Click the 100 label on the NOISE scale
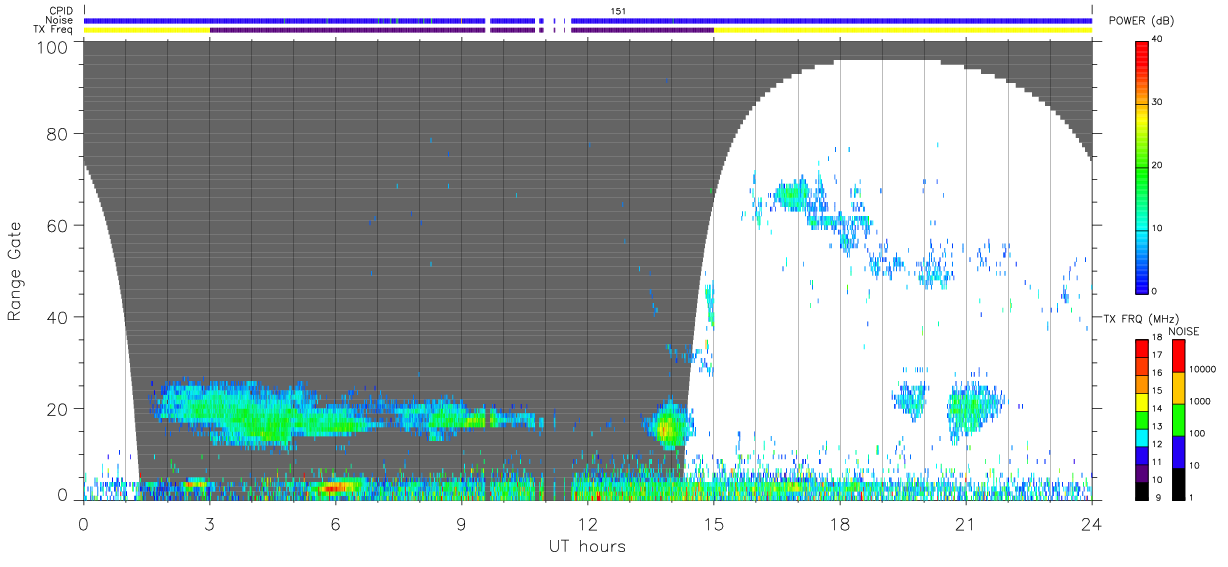The width and height of the screenshot is (1228, 567). tap(1199, 434)
